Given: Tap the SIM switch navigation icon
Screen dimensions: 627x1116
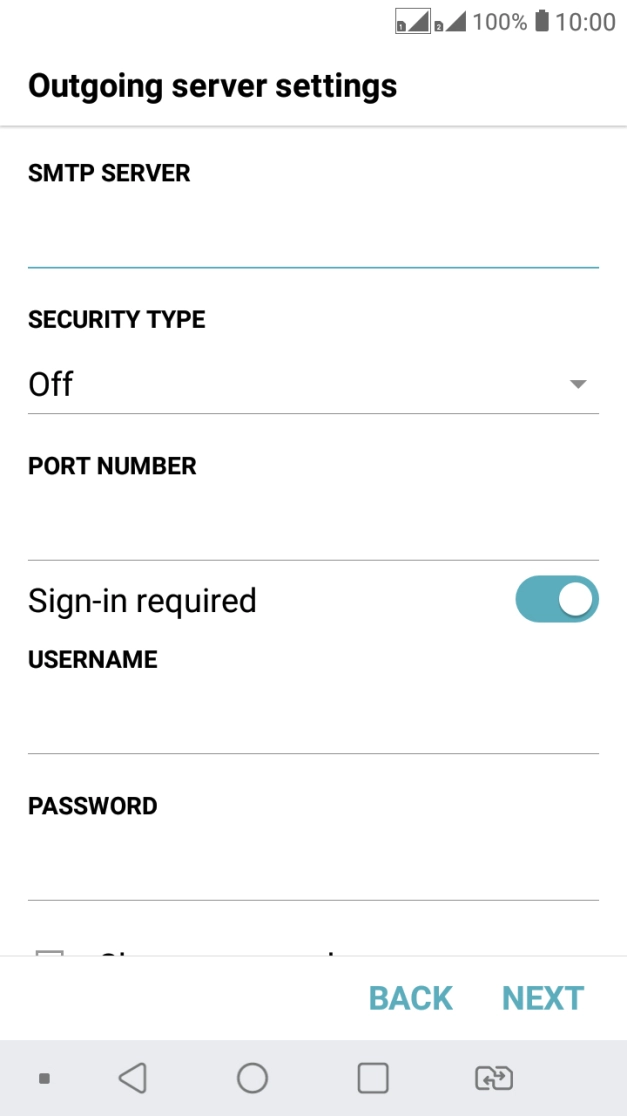Looking at the screenshot, I should point(494,1078).
